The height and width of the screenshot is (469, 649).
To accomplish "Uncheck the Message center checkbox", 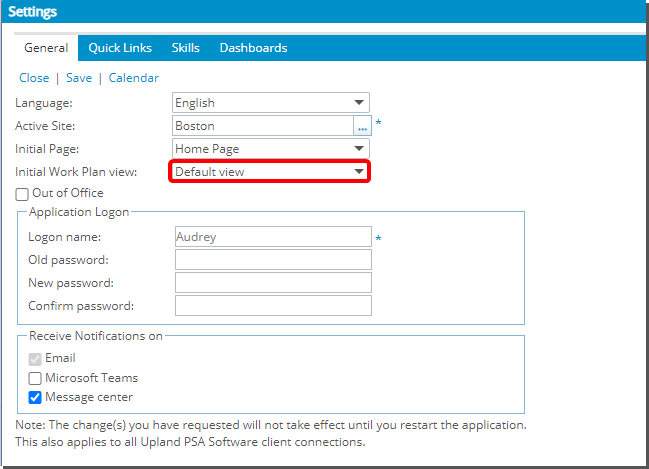I will 35,397.
